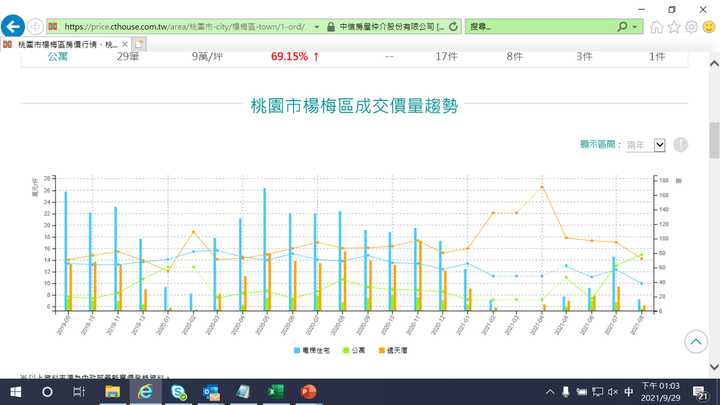Toggle the 透天厝 legend series
This screenshot has height=405, width=720.
[x=393, y=350]
